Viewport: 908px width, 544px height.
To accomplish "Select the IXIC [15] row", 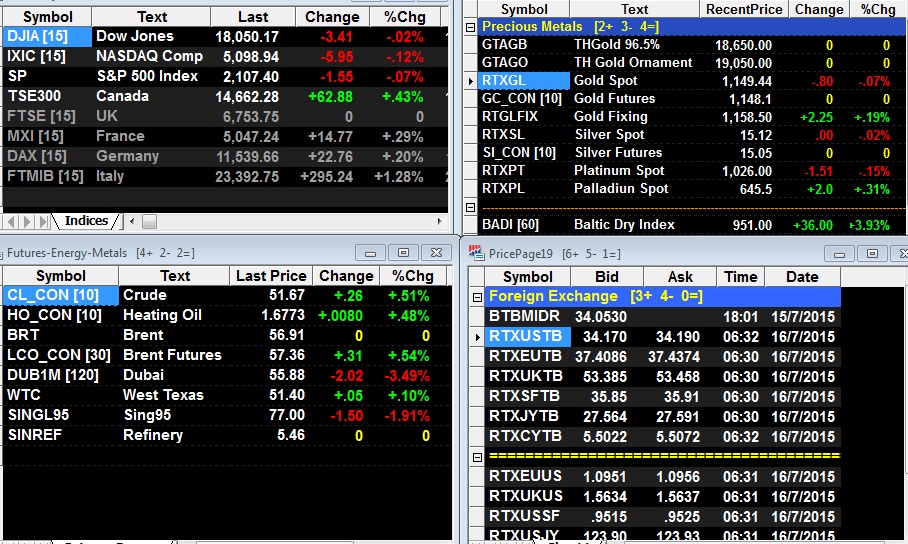I will (x=225, y=57).
